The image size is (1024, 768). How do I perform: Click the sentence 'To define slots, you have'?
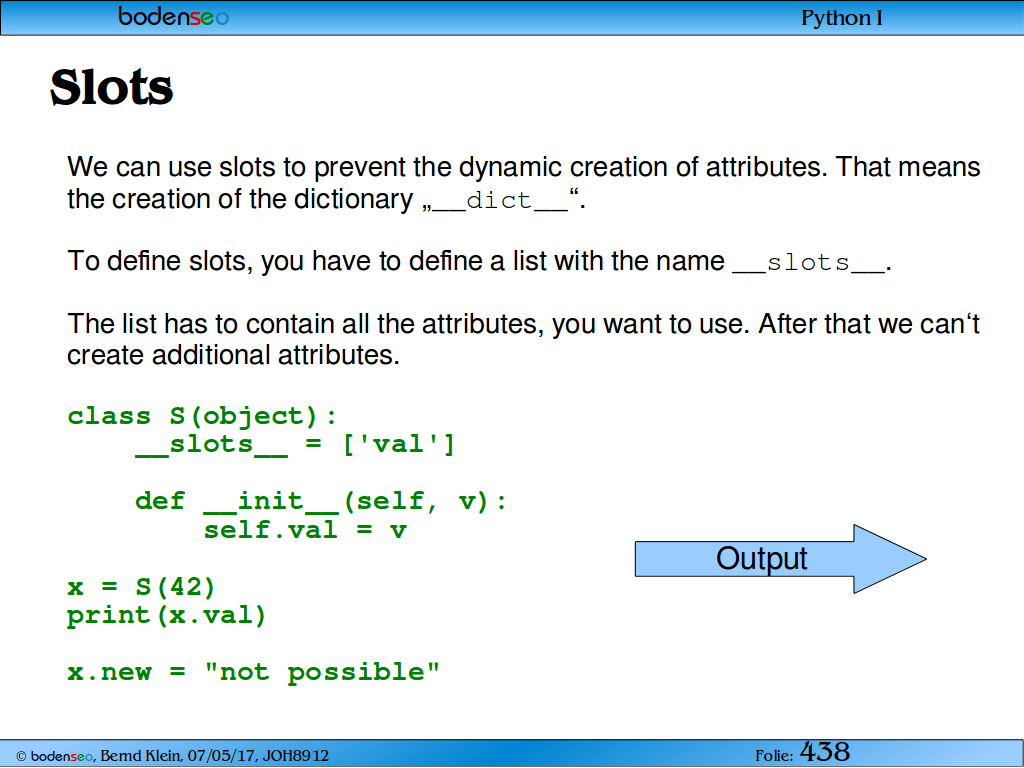coord(480,261)
